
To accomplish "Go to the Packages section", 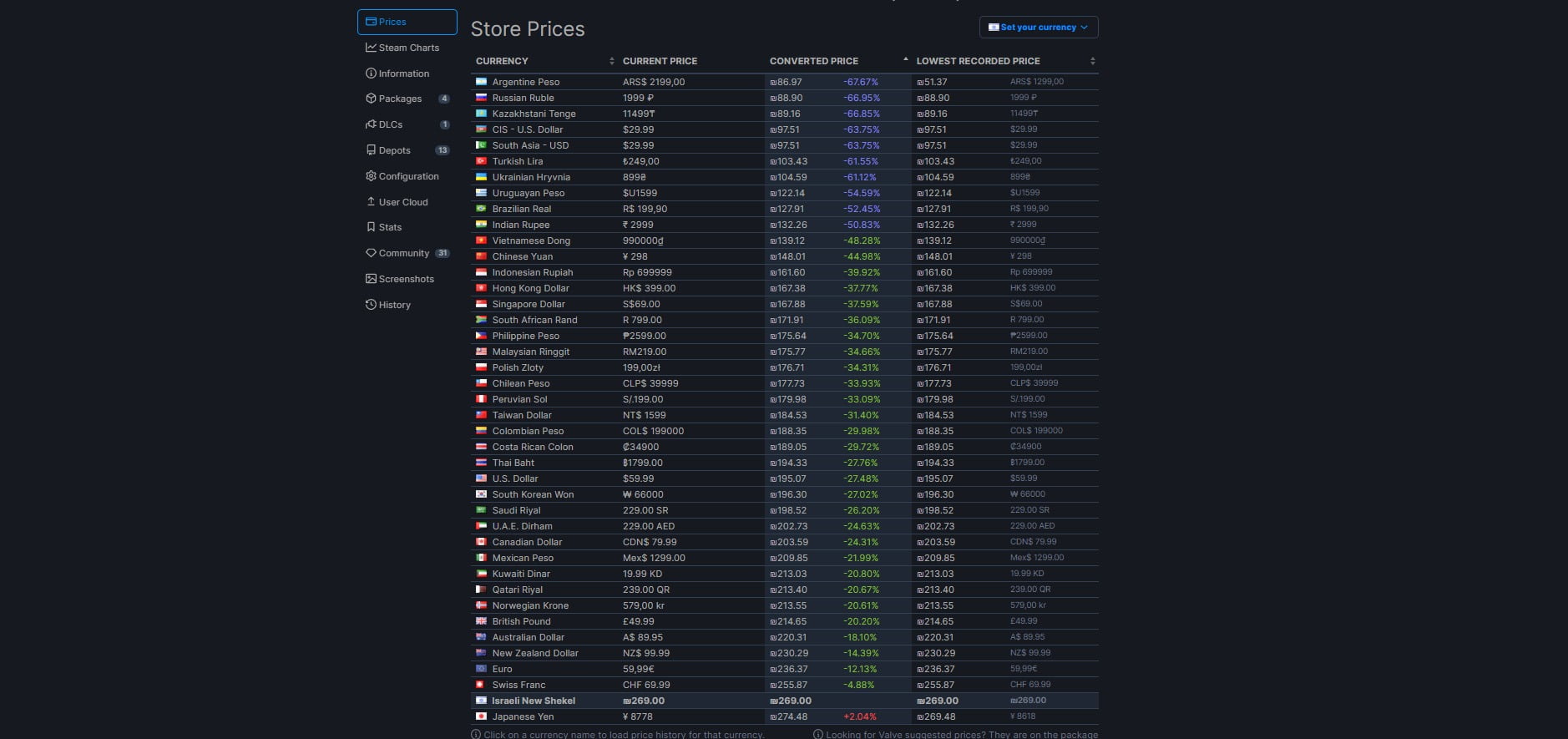I will click(x=400, y=99).
